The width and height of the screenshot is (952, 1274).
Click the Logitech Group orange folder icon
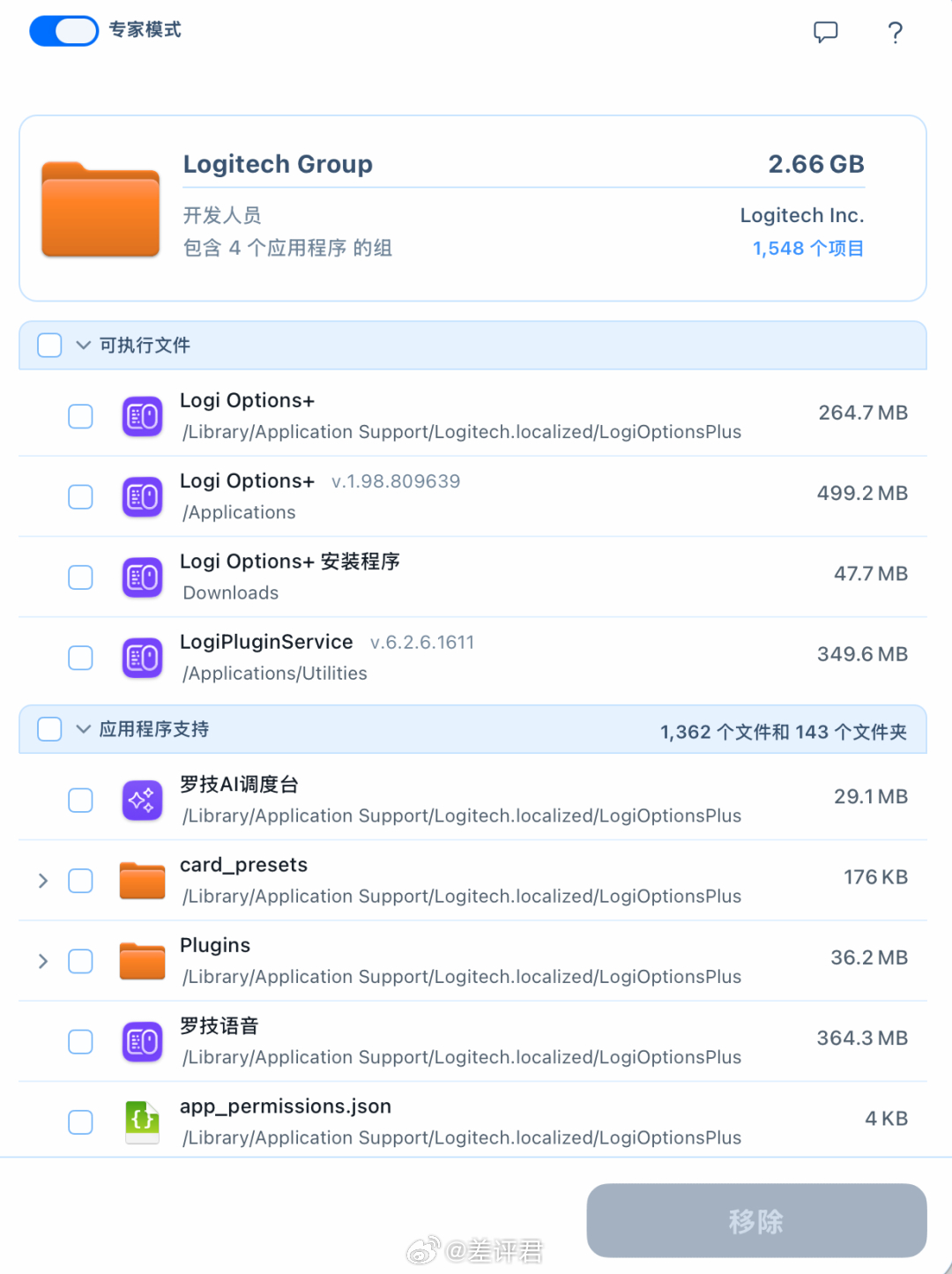coord(100,210)
